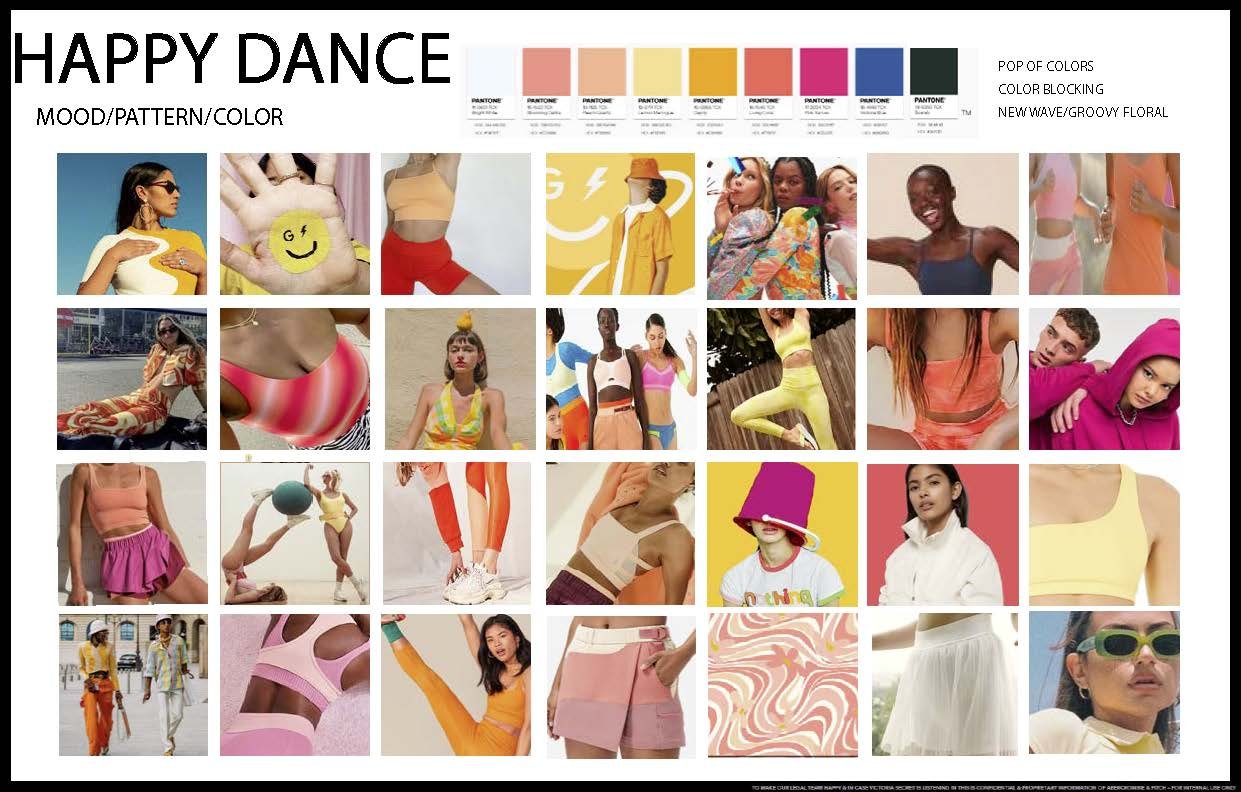Screen dimensions: 1241x792
Task: Open women with green exercise ball photo
Action: coord(295,534)
